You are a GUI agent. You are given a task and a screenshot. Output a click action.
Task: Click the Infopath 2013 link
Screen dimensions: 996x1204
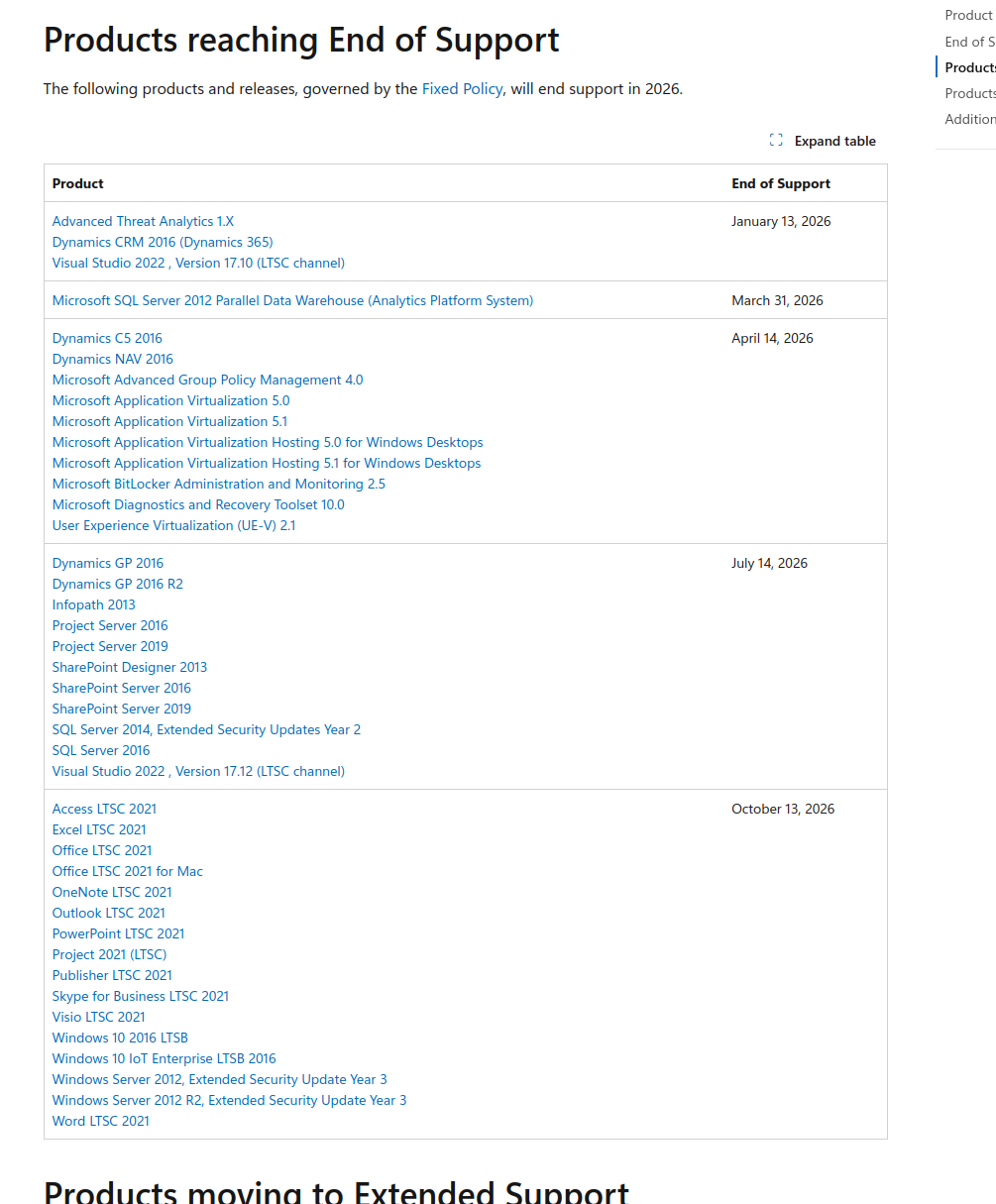point(93,605)
